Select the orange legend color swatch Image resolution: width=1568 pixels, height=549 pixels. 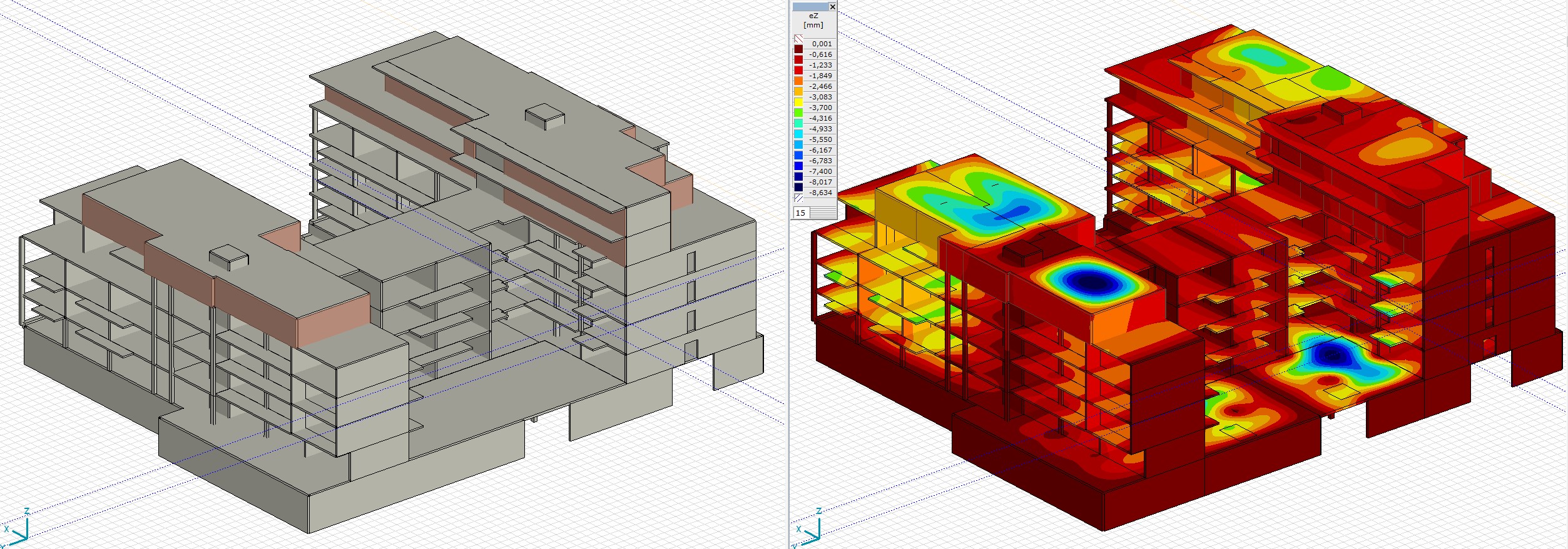click(798, 81)
